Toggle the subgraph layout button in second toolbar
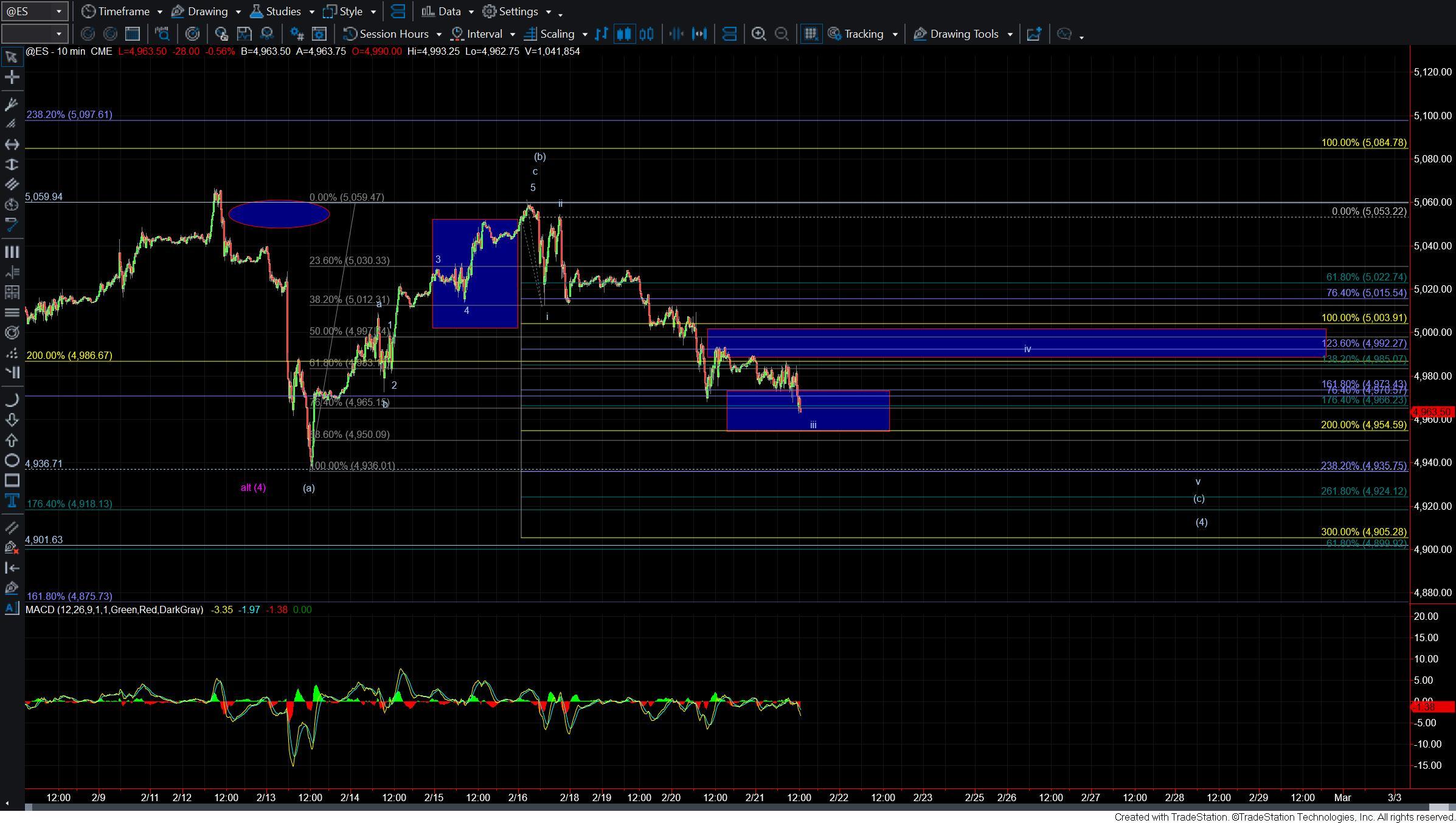Screen dimensions: 1456x823 729,34
